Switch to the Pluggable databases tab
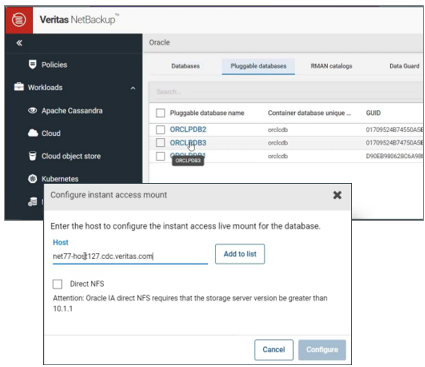 click(258, 66)
